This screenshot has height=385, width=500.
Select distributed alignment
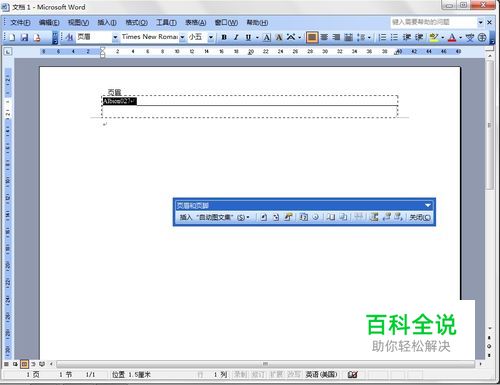[348, 37]
